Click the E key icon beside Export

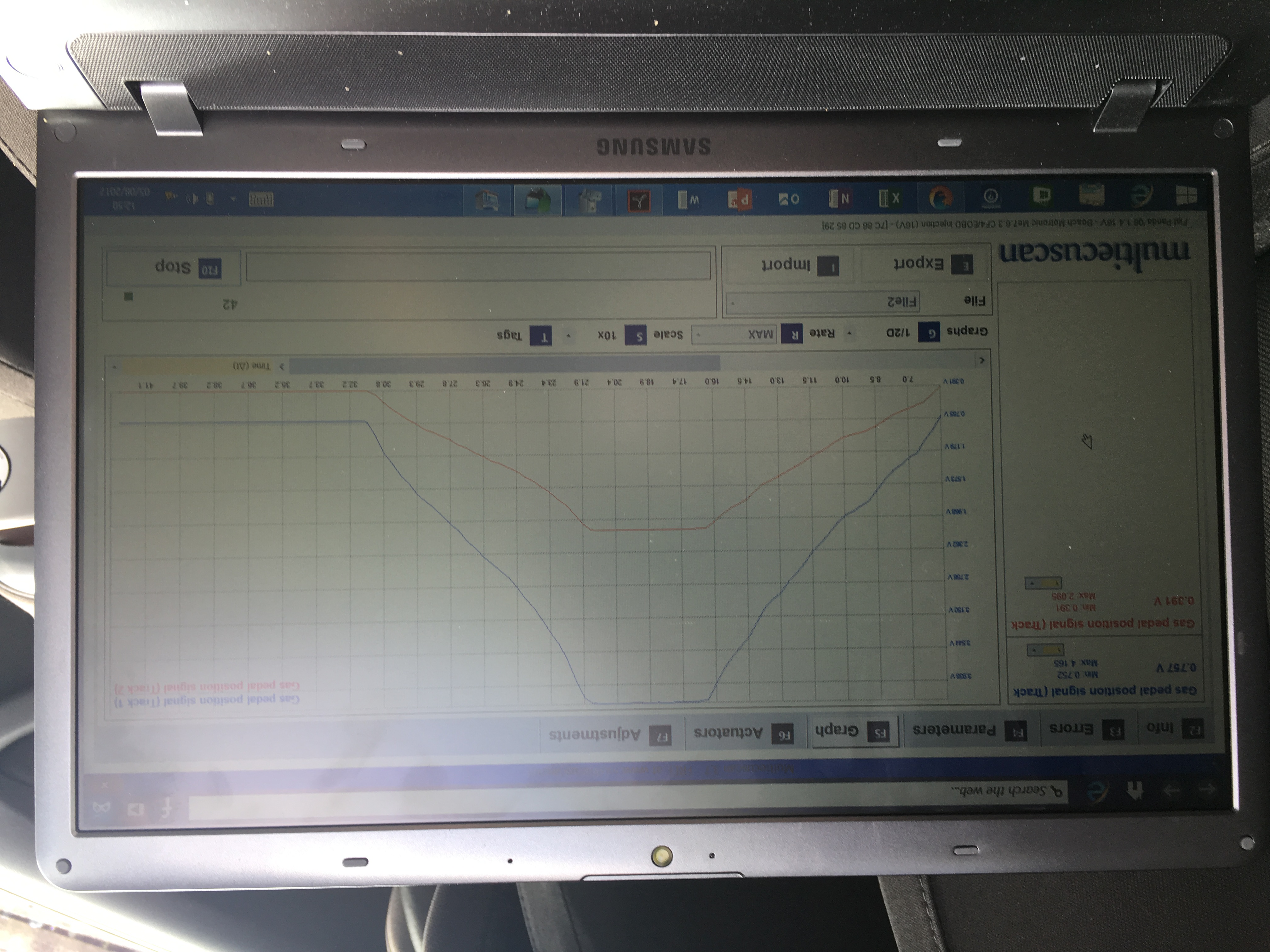click(962, 264)
